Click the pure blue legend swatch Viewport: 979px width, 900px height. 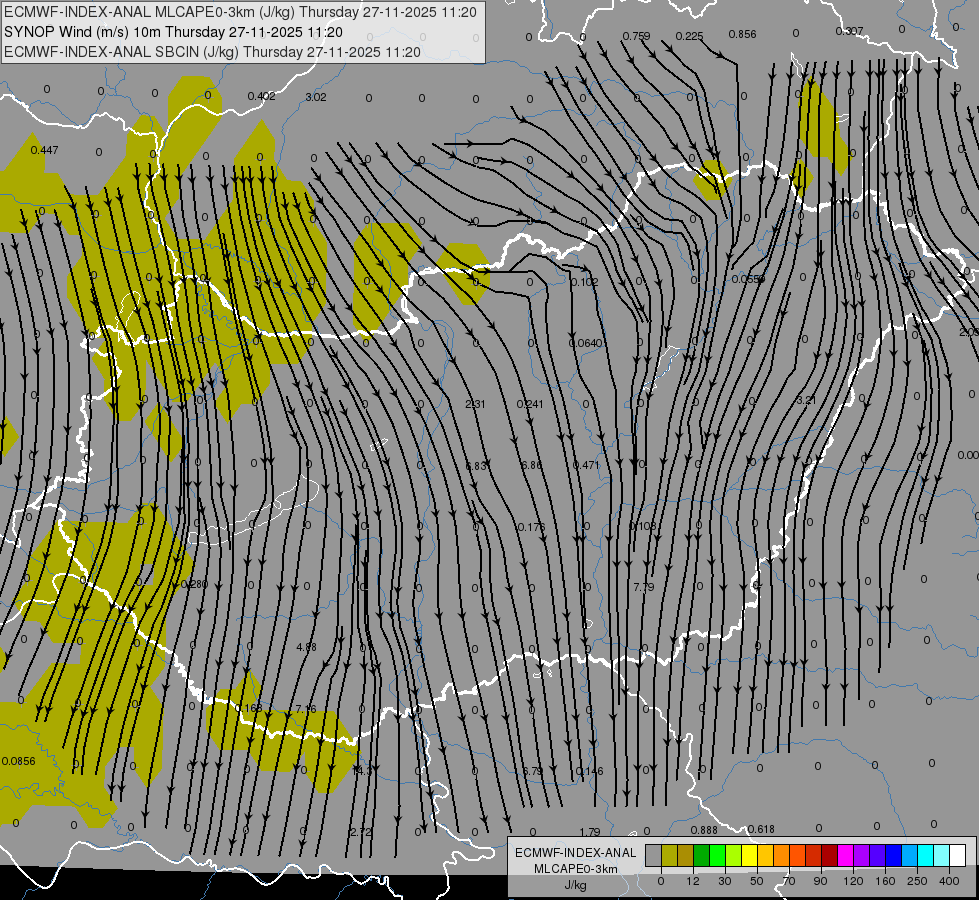click(894, 855)
